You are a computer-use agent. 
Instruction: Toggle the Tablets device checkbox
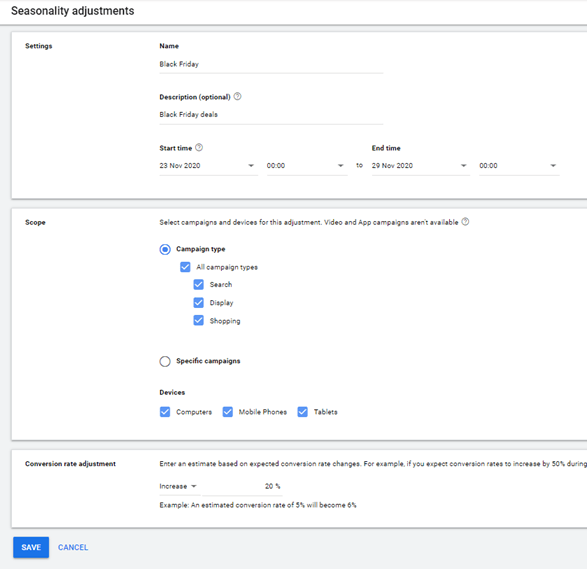pyautogui.click(x=302, y=412)
